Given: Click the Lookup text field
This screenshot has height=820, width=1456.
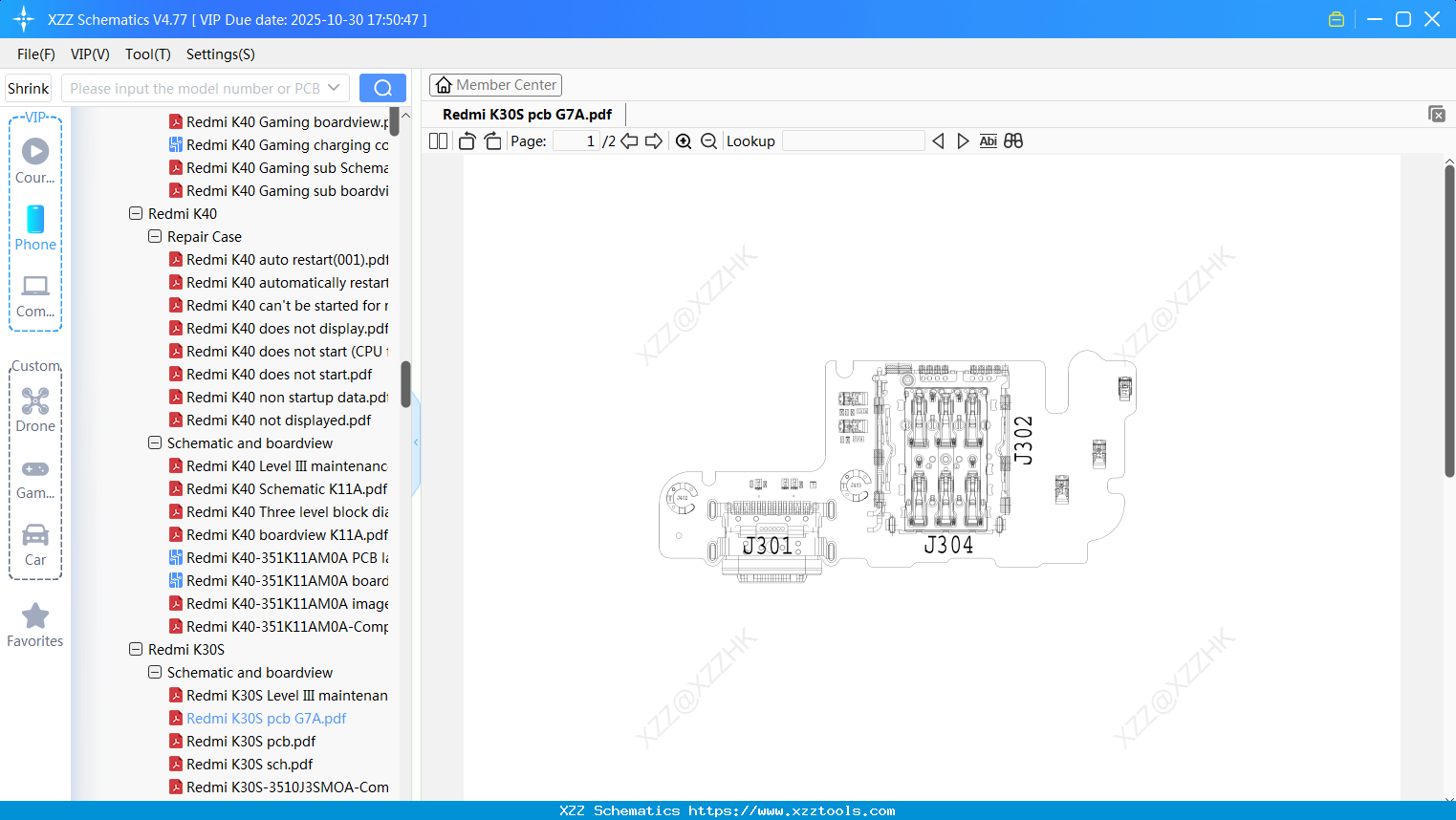Looking at the screenshot, I should [854, 141].
